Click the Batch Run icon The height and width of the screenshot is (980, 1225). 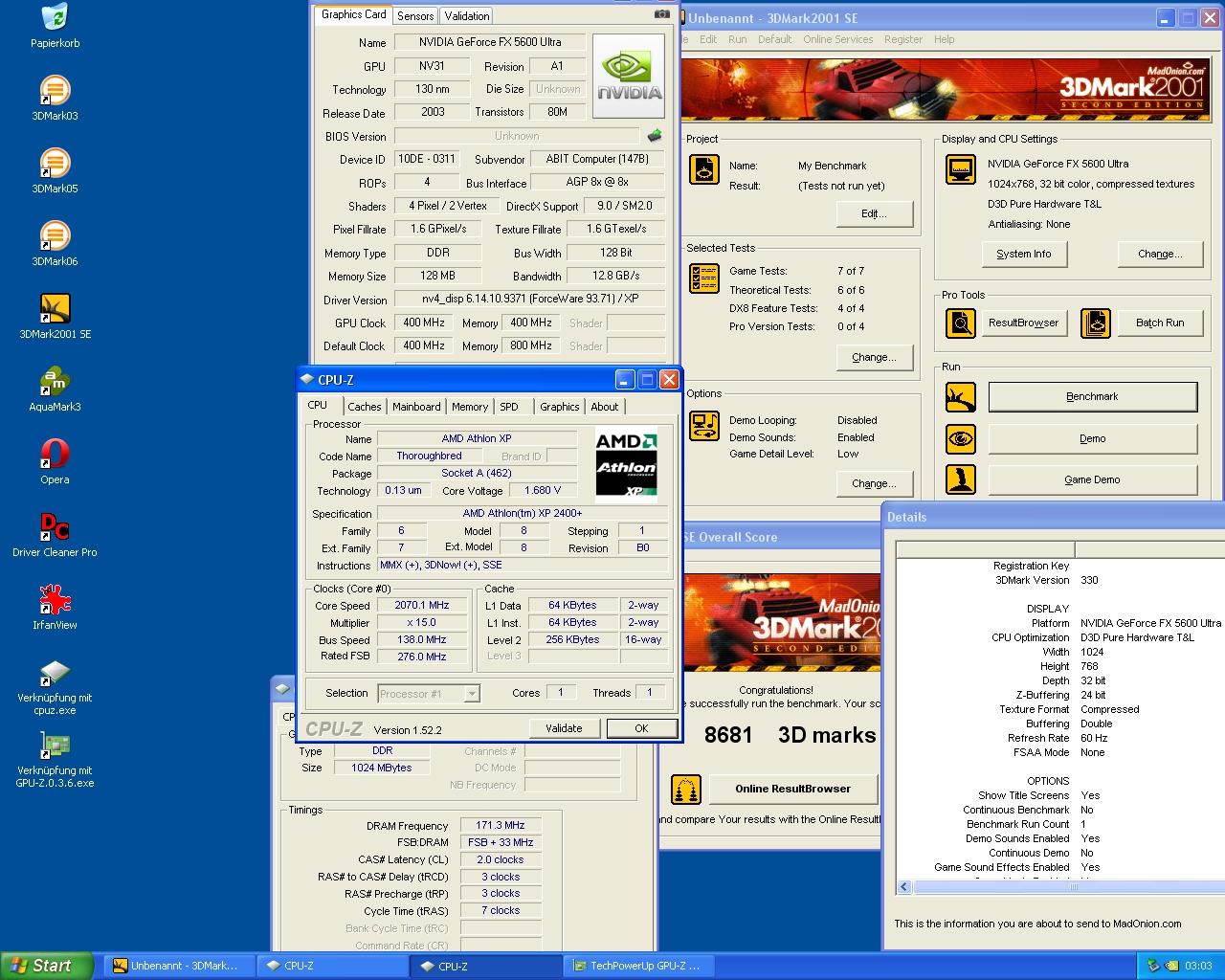point(1096,323)
